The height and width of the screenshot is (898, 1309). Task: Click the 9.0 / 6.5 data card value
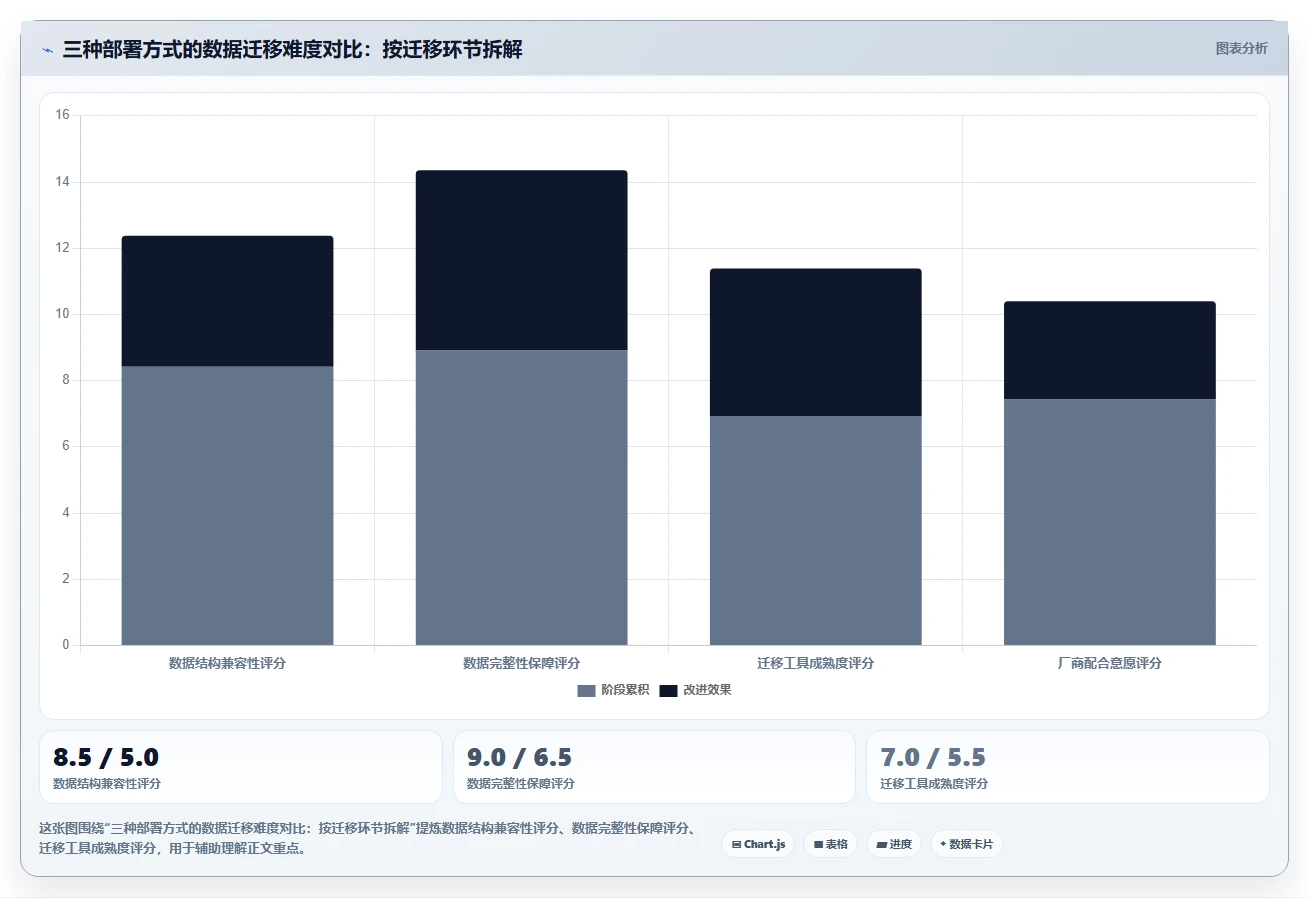(x=520, y=757)
